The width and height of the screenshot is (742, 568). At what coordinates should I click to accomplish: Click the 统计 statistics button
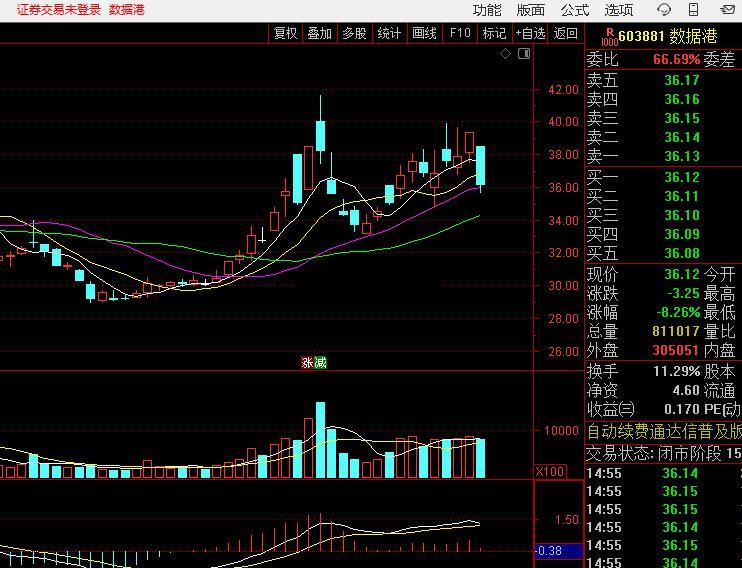point(389,33)
